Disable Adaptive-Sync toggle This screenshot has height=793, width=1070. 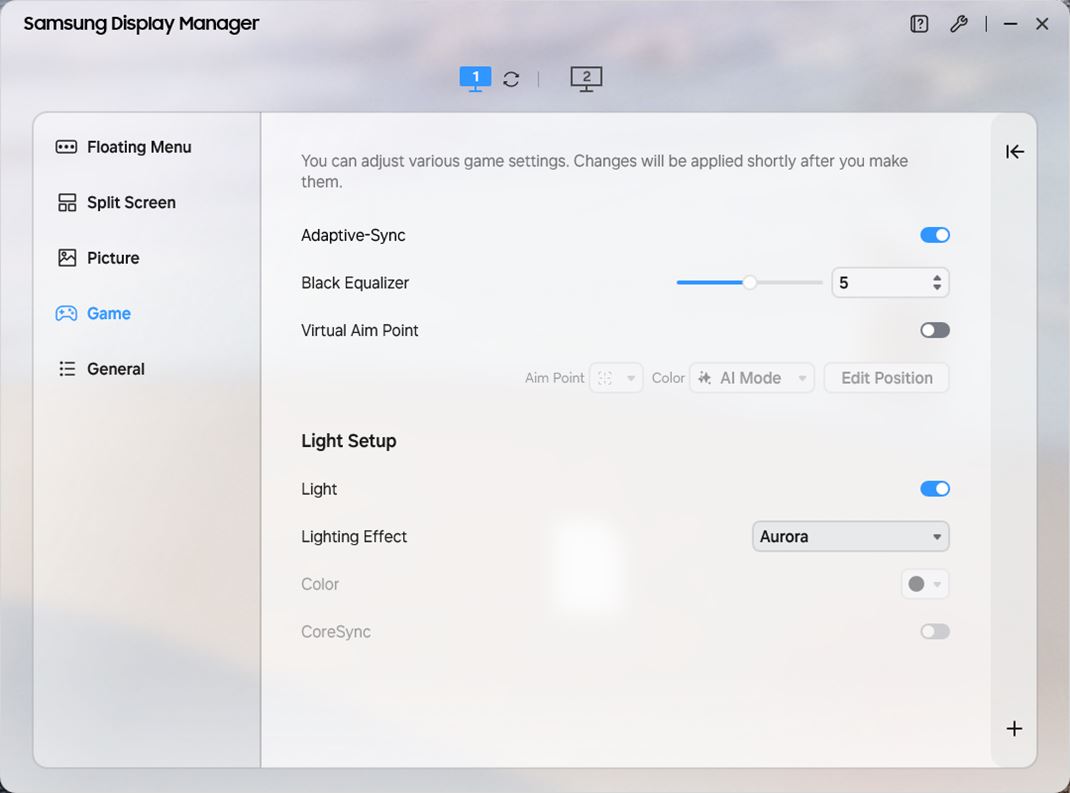click(935, 235)
